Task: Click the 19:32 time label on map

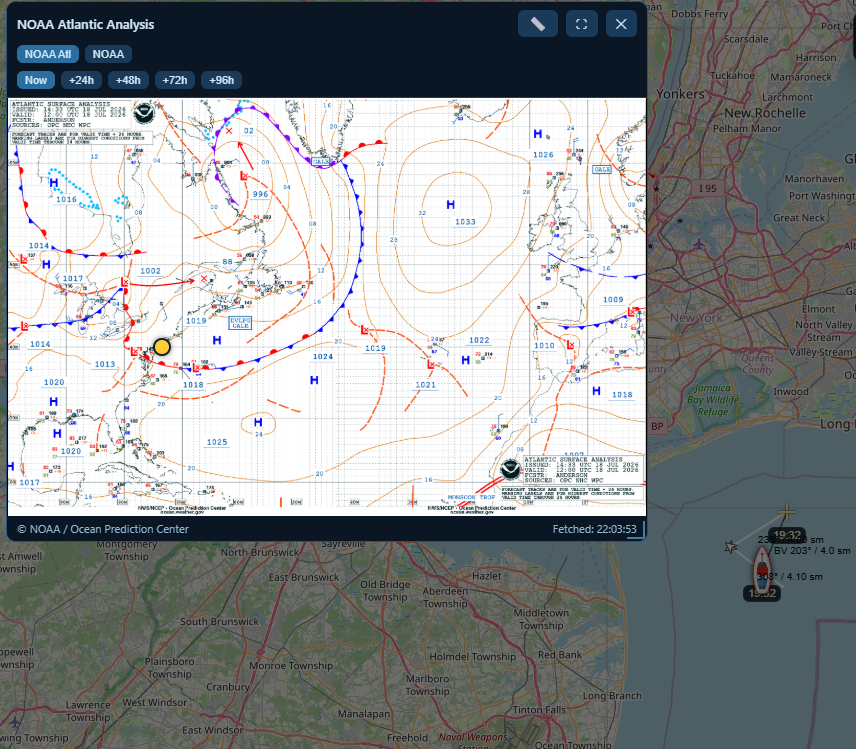Action: (787, 535)
